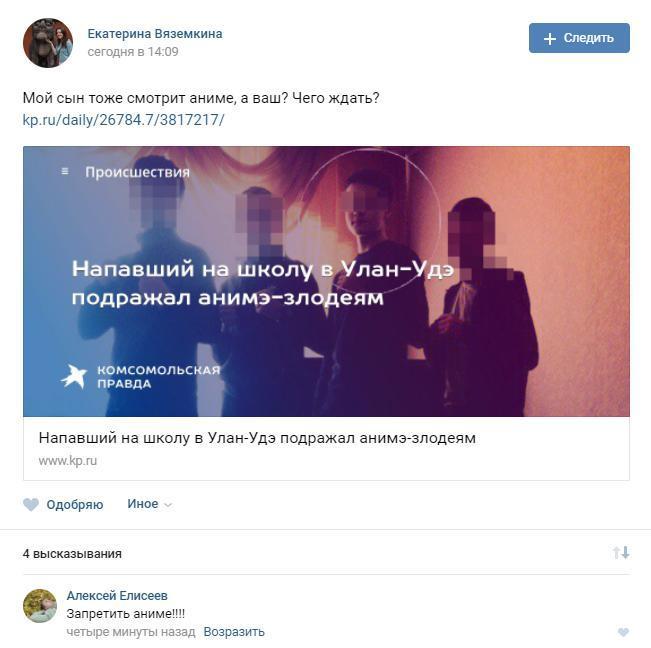Click the Одобряю like label
651x648 pixels.
[75, 505]
